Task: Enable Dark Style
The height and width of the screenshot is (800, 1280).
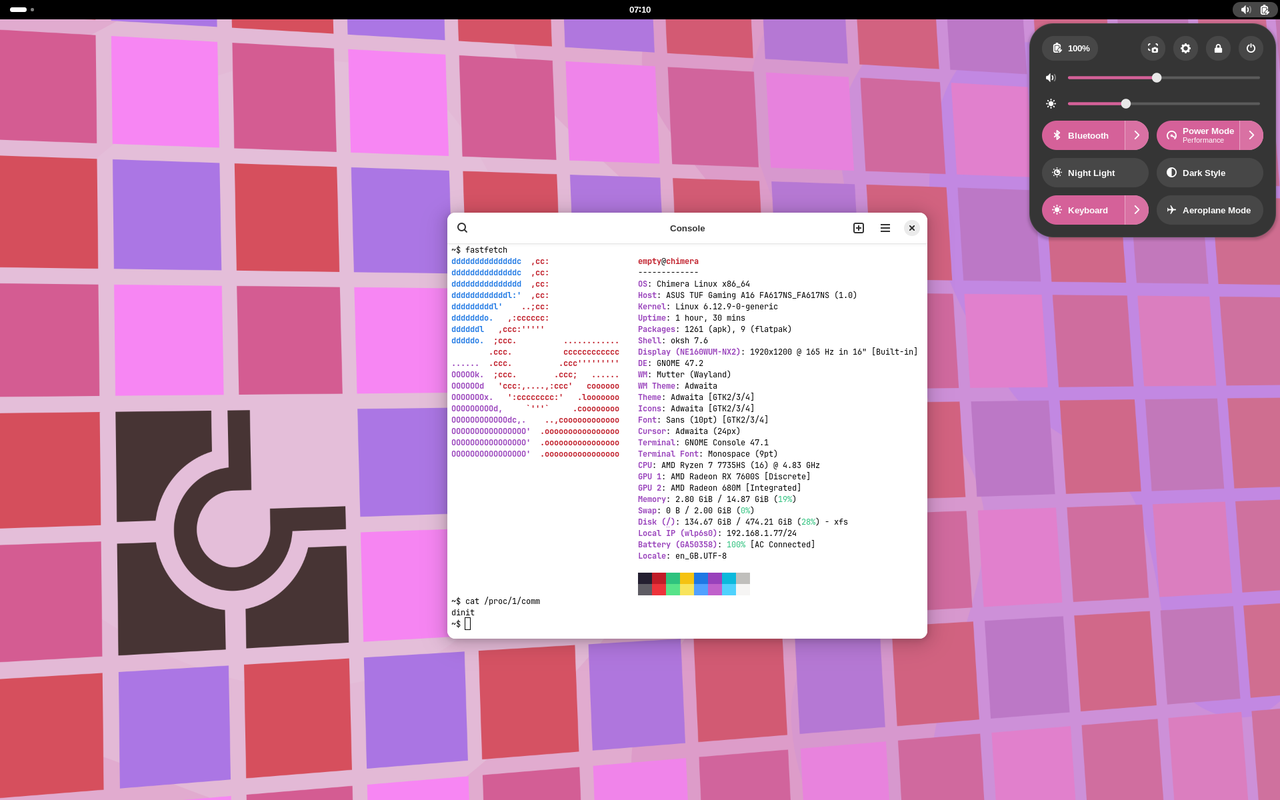Action: (x=1210, y=173)
